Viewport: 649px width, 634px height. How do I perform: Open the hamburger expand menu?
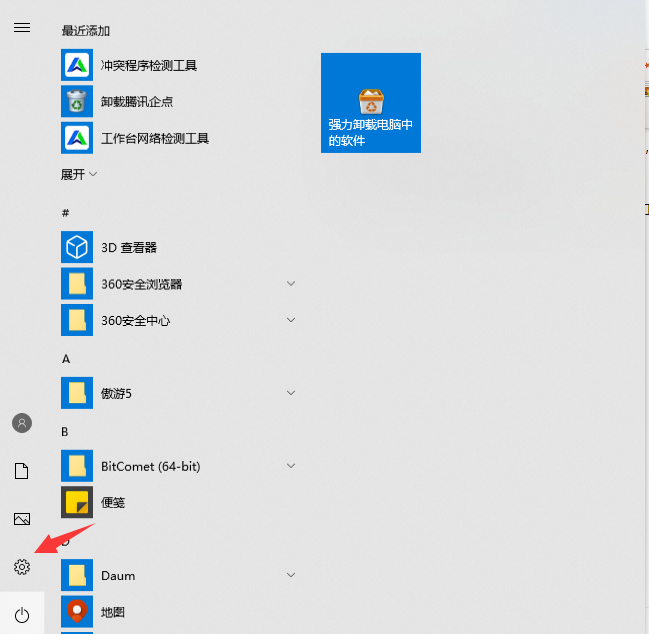[x=22, y=27]
